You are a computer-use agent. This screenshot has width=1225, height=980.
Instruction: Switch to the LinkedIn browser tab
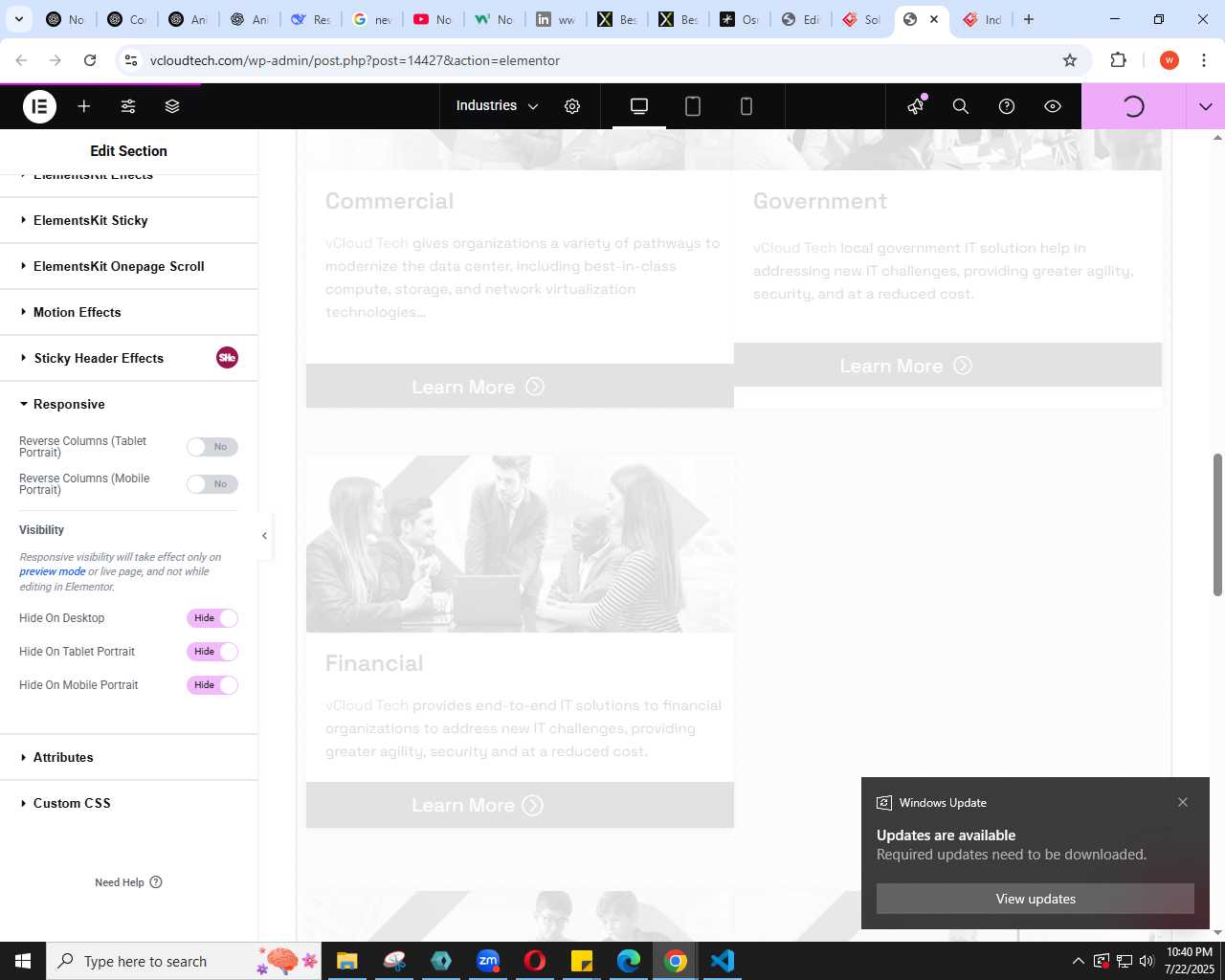555,19
